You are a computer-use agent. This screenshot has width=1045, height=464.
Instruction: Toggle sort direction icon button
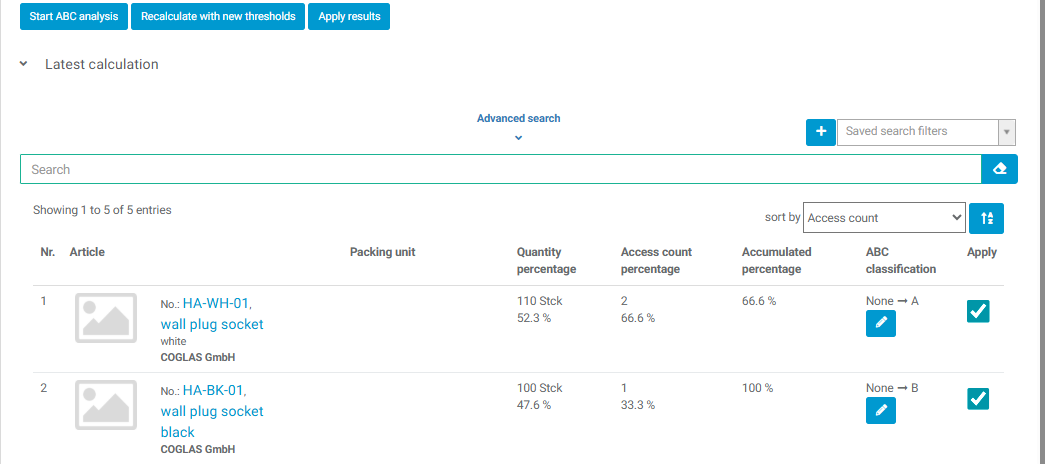(986, 218)
